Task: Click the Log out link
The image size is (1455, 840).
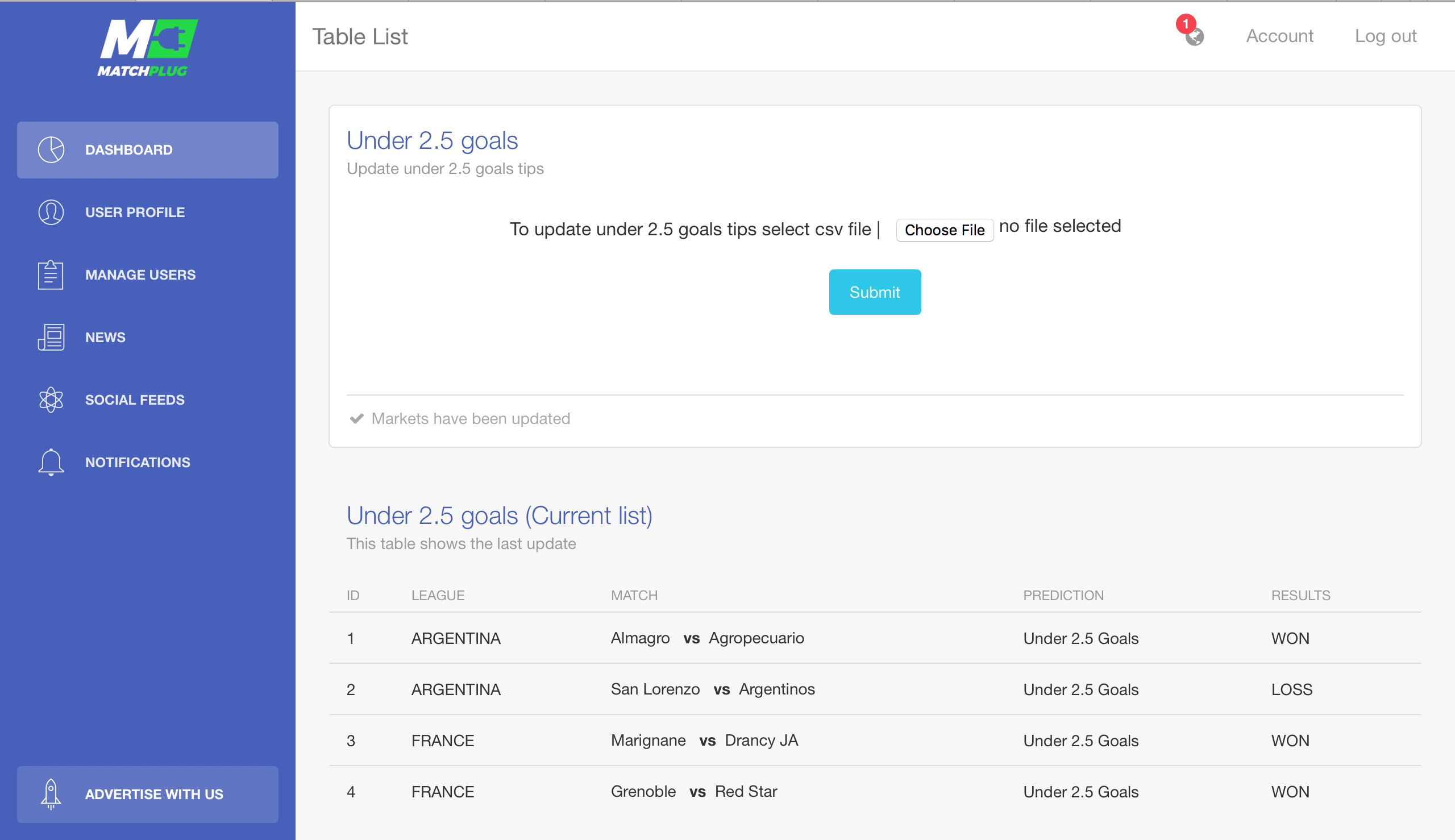Action: coord(1385,36)
